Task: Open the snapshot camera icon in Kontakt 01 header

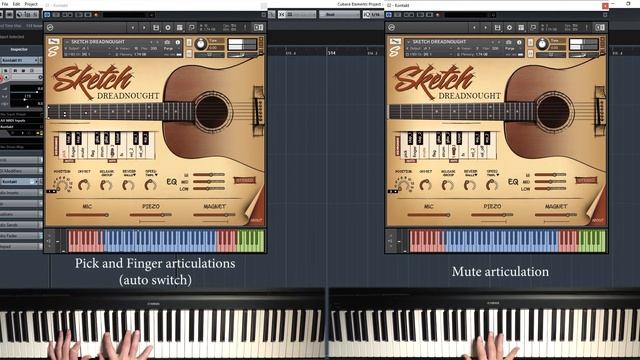Action: click(167, 42)
